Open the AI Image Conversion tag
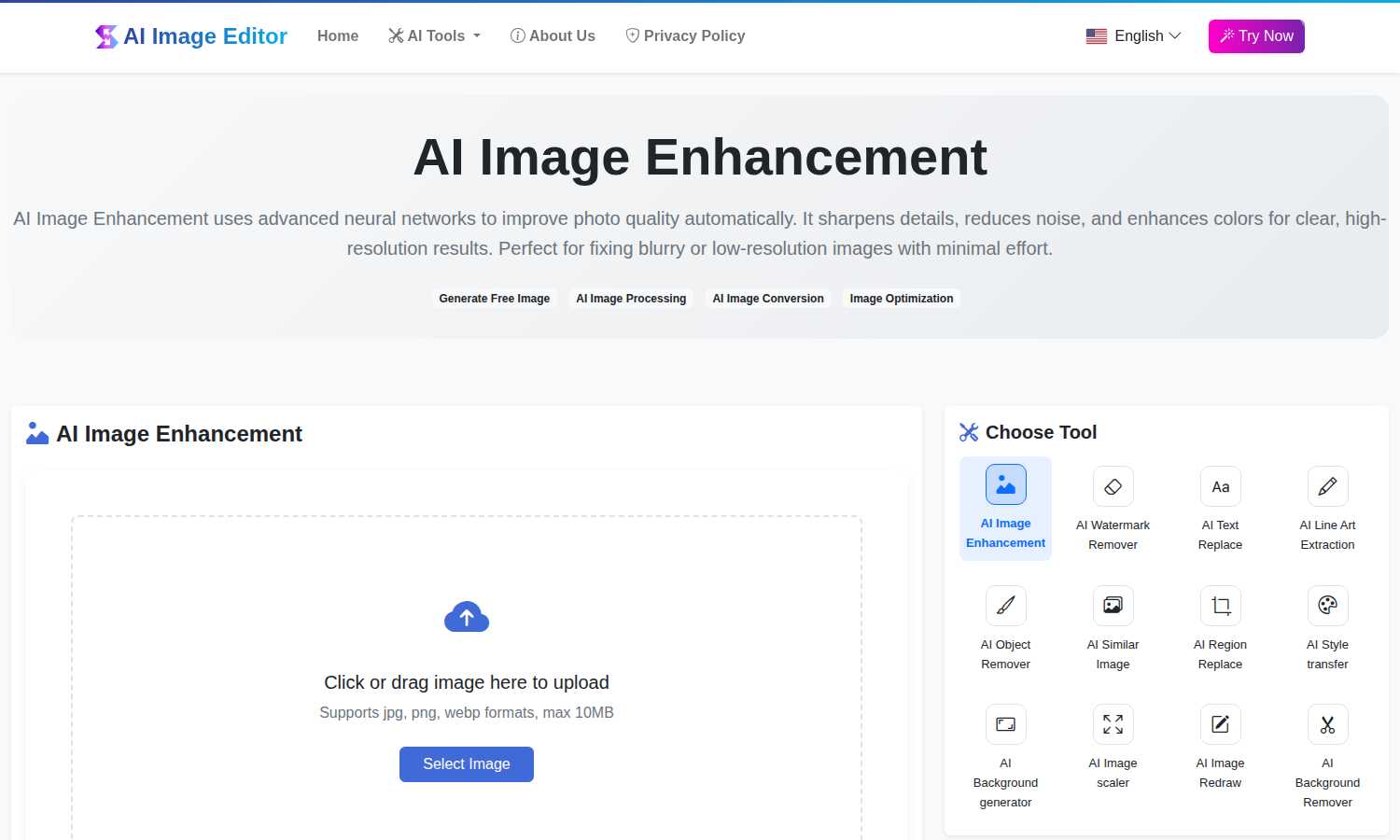The height and width of the screenshot is (840, 1400). point(768,299)
